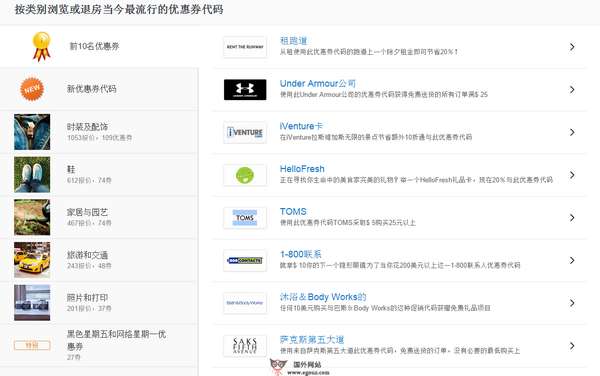Select the 新优惠券代码 category
Screen dimensions: 600x376
coord(92,89)
